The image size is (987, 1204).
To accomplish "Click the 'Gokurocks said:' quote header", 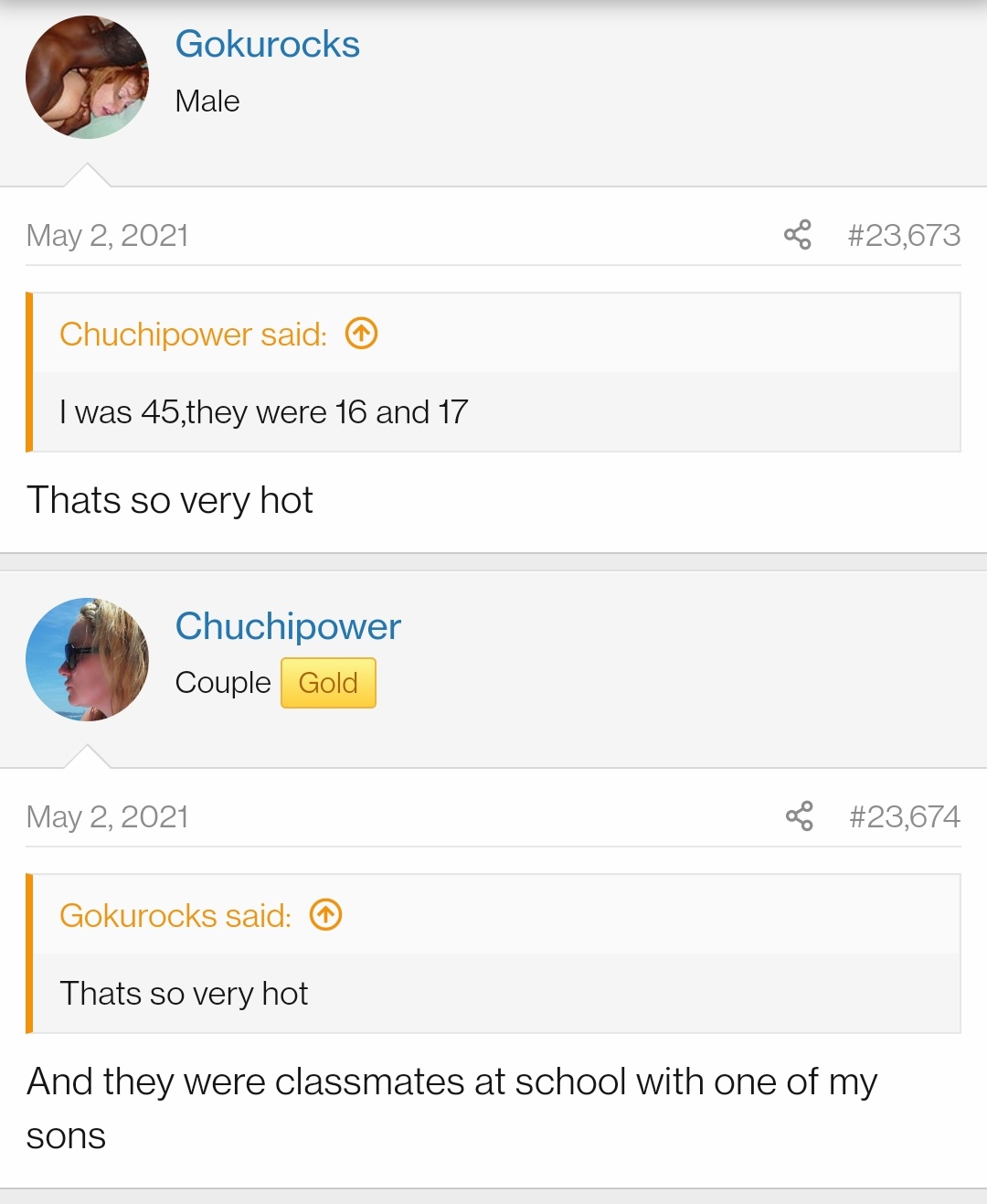I will coord(175,915).
